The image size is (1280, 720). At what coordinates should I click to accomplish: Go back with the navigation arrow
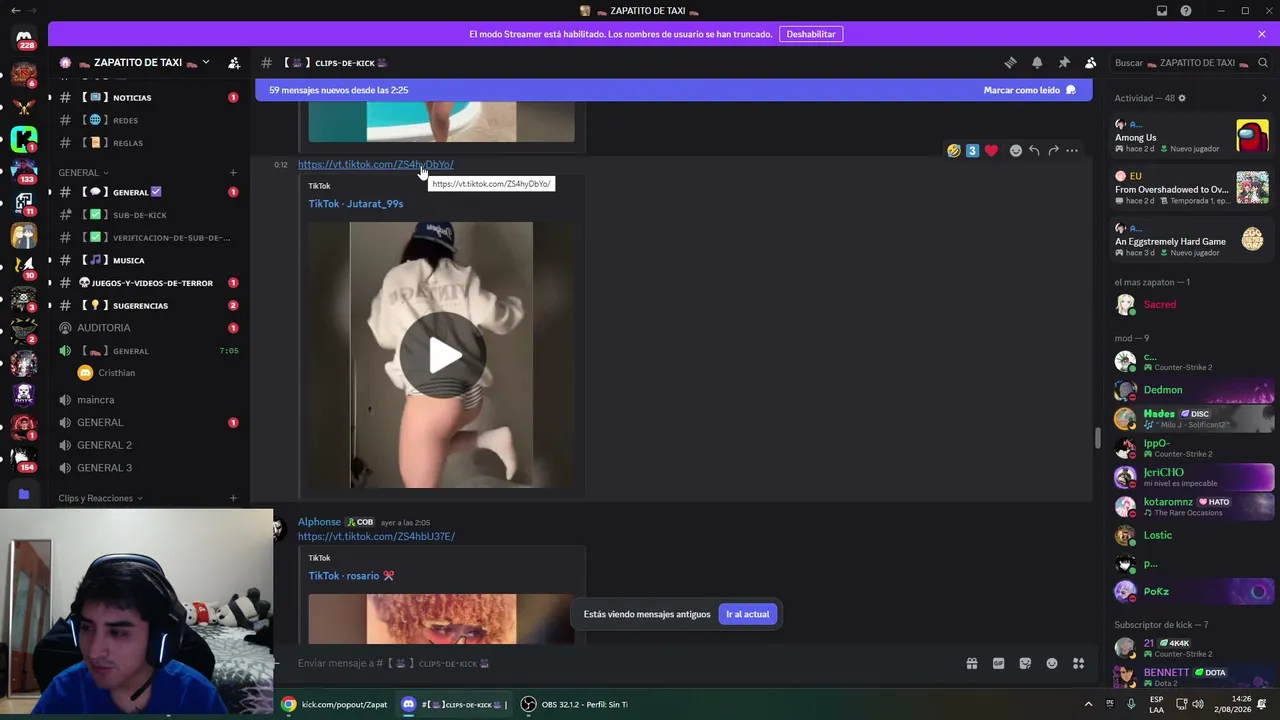(x=14, y=11)
